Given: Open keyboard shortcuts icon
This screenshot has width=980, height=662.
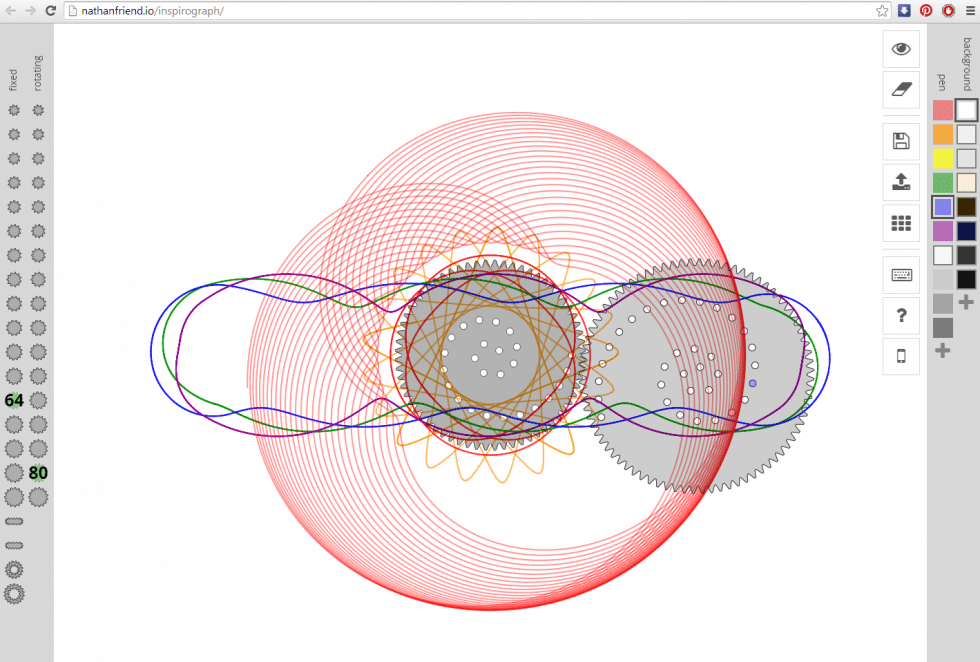Looking at the screenshot, I should [901, 274].
